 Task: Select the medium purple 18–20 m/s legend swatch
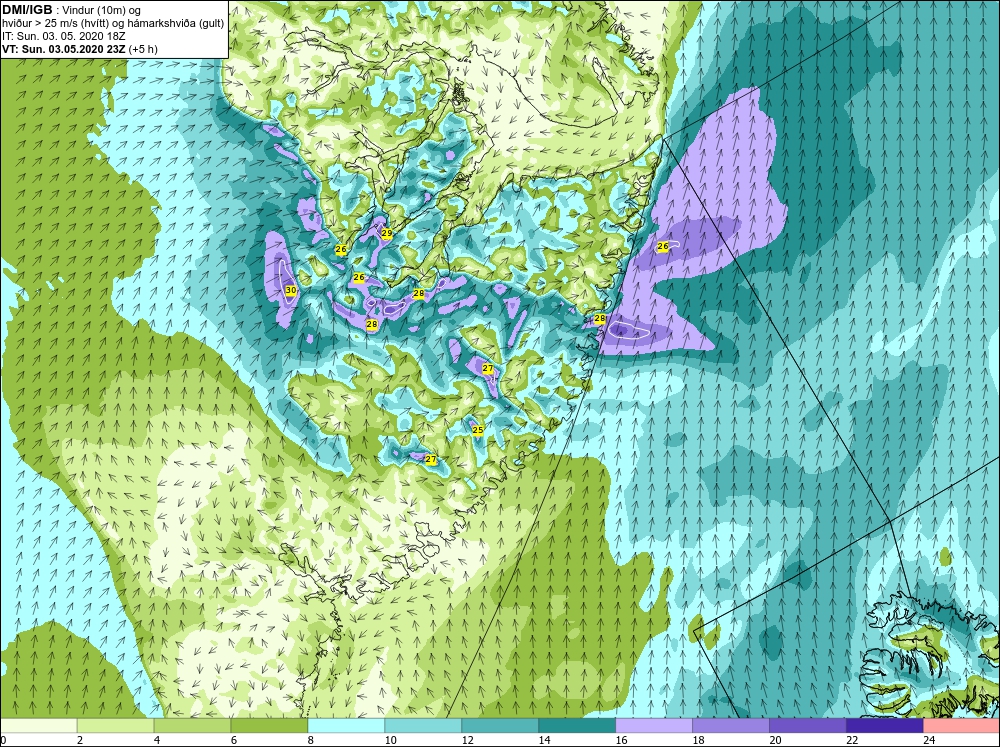click(x=731, y=725)
